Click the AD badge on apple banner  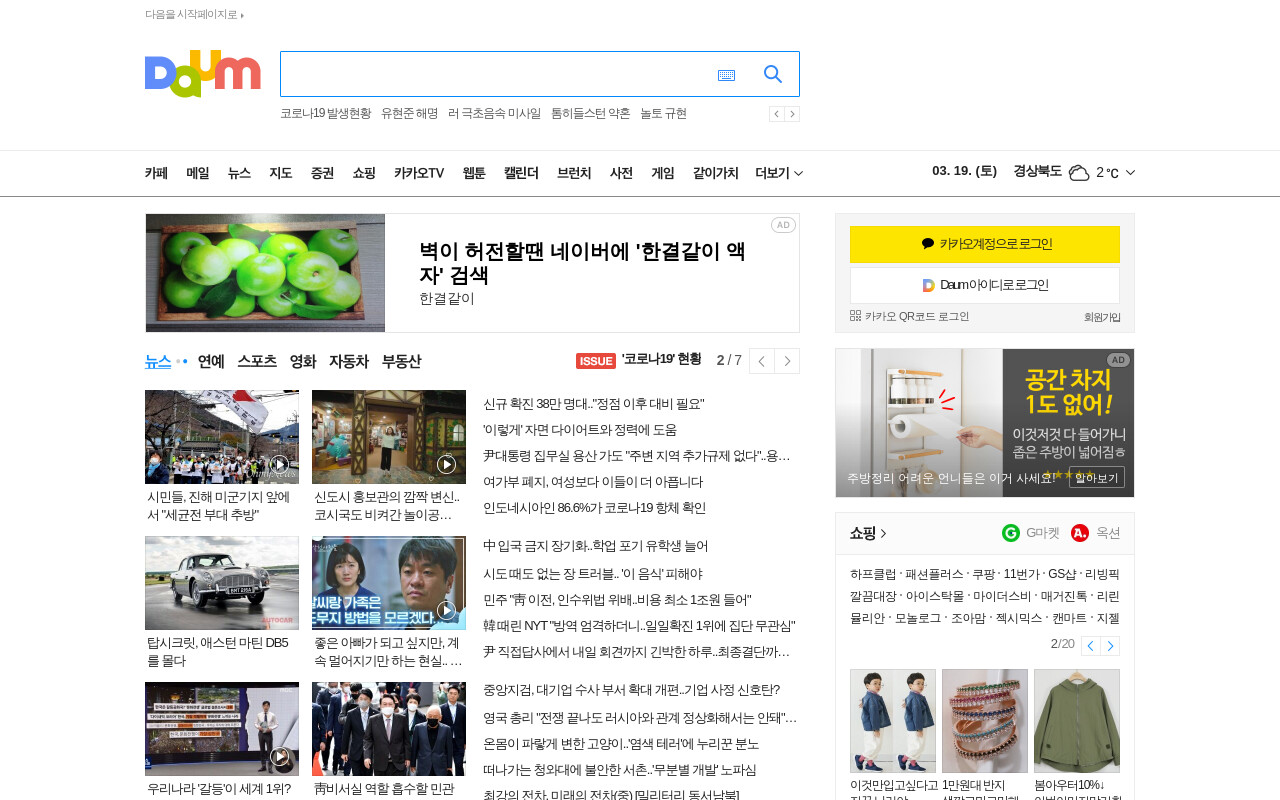[783, 225]
